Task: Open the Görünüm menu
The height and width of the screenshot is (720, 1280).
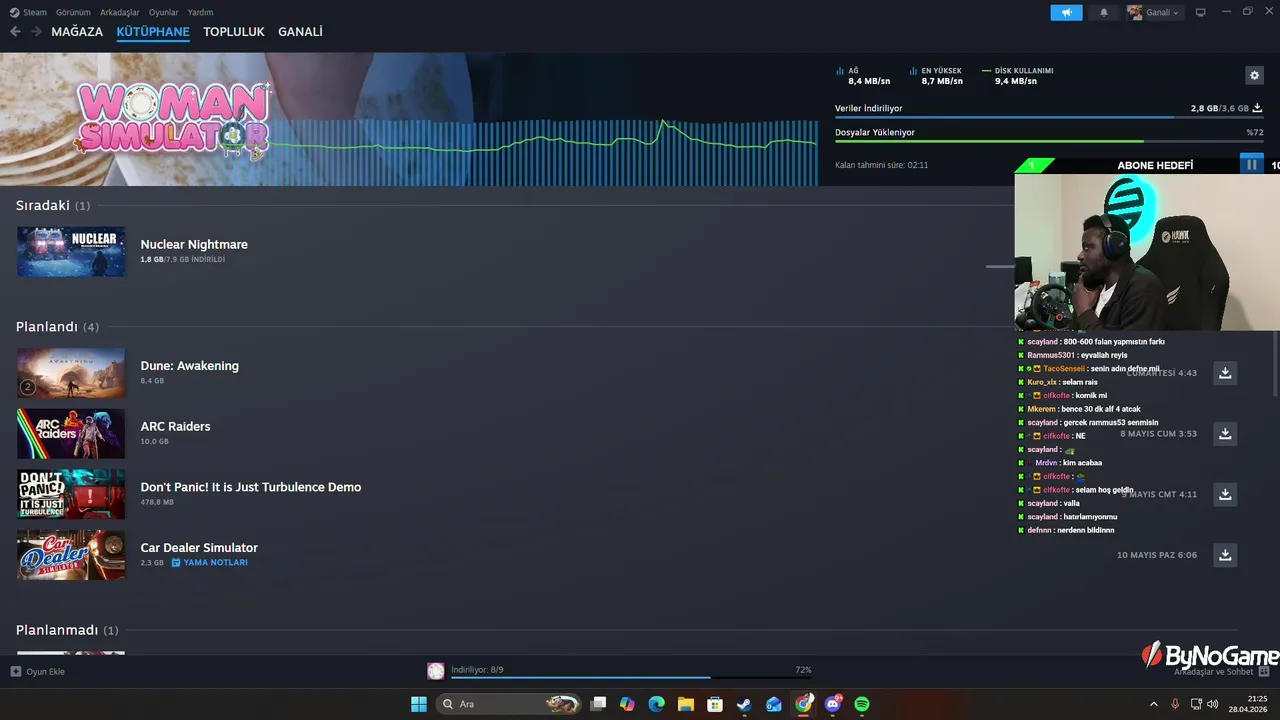Action: click(x=73, y=12)
